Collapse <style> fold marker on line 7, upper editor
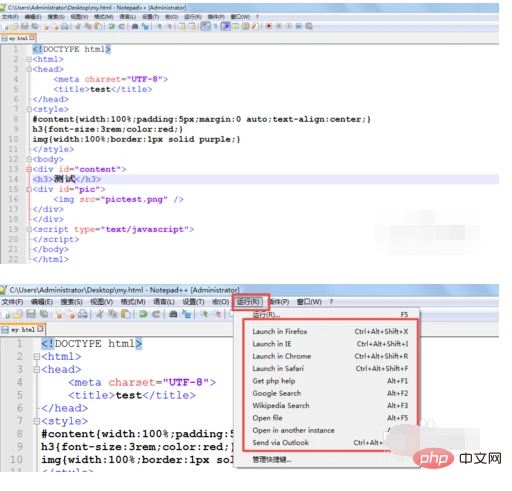The height and width of the screenshot is (491, 512). (29, 109)
